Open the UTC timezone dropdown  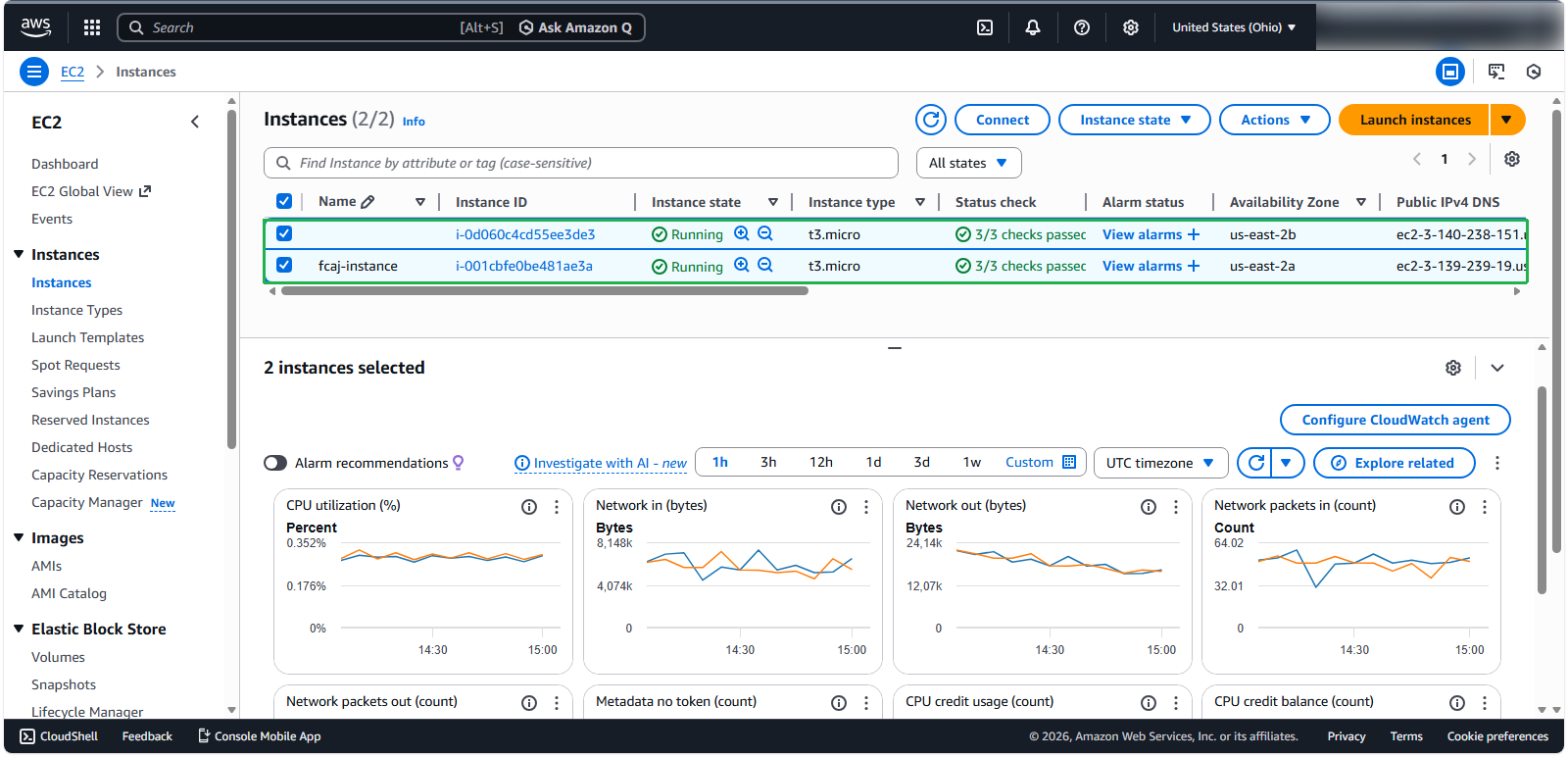[1160, 463]
